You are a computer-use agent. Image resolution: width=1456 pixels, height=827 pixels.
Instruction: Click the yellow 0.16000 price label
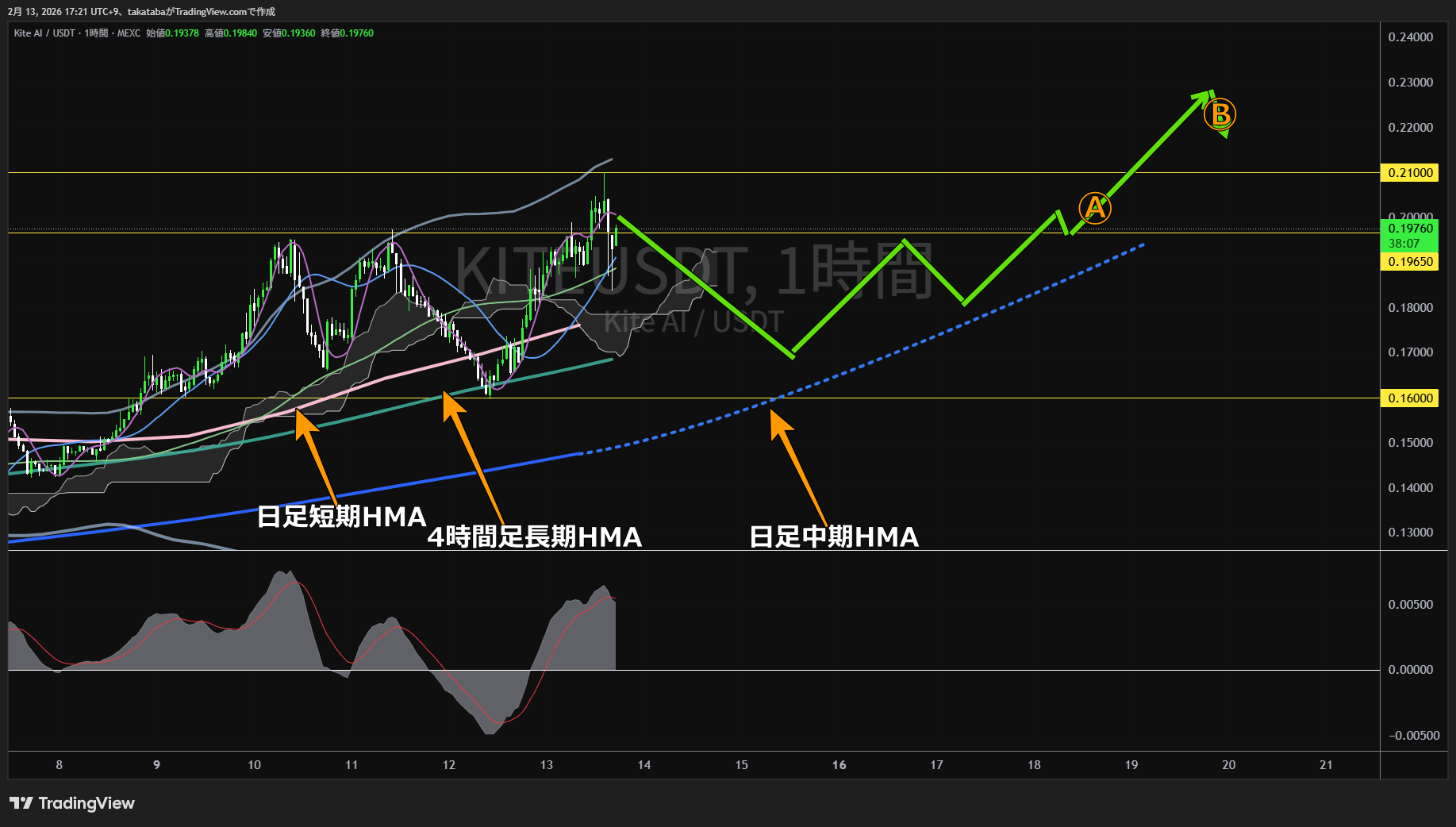1410,398
